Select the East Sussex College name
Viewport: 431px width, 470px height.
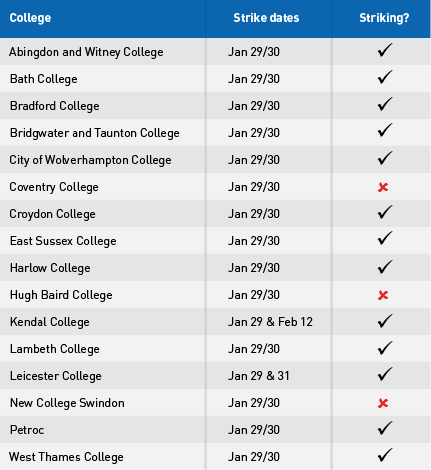click(63, 241)
